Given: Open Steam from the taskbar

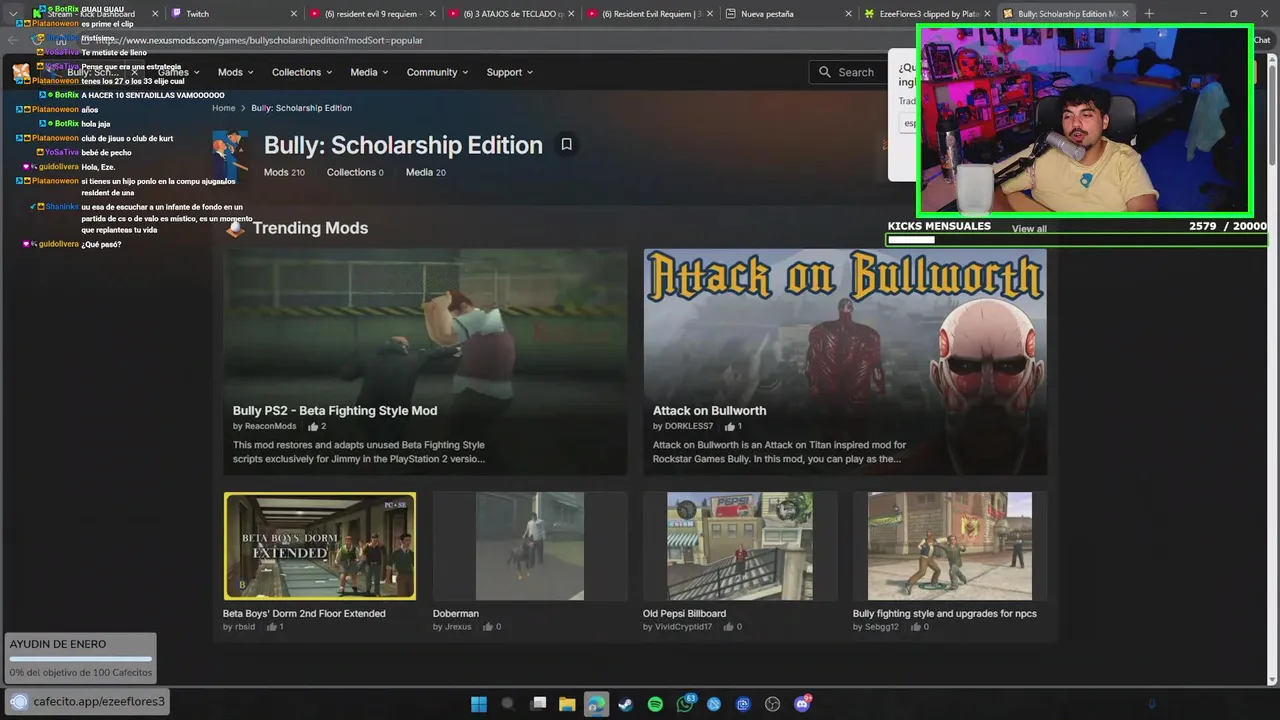Looking at the screenshot, I should tap(625, 704).
